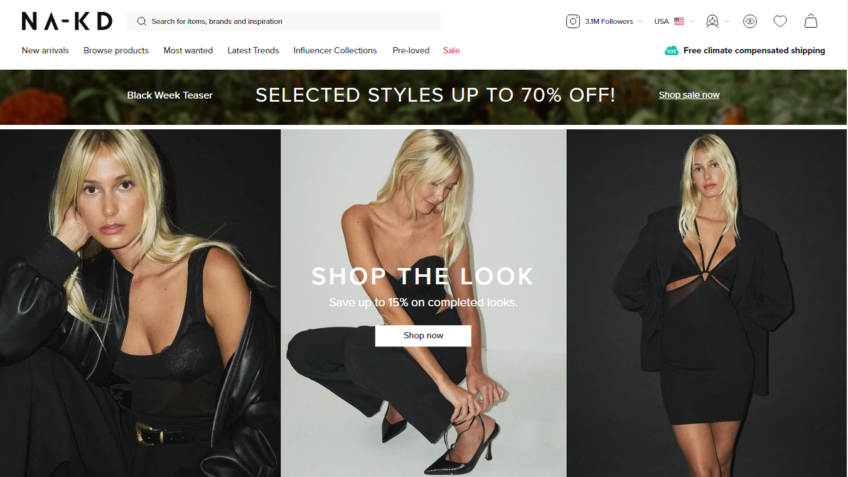This screenshot has width=848, height=477.
Task: Open the New arrivals menu
Action: point(45,50)
